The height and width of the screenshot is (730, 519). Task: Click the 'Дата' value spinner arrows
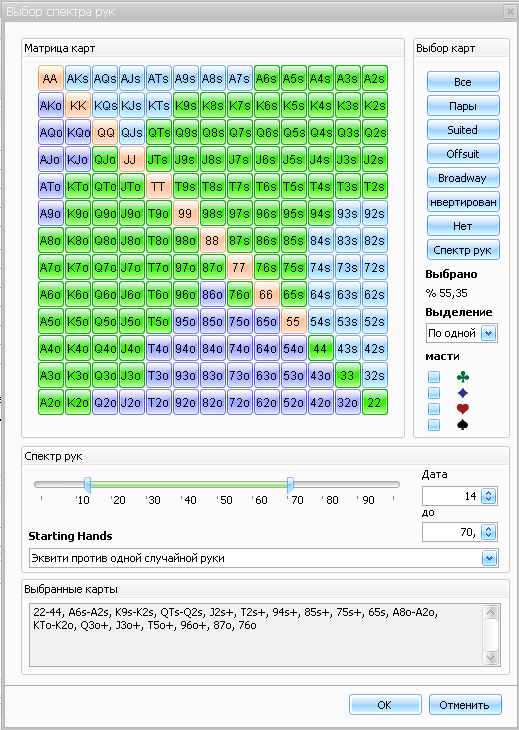[488, 496]
